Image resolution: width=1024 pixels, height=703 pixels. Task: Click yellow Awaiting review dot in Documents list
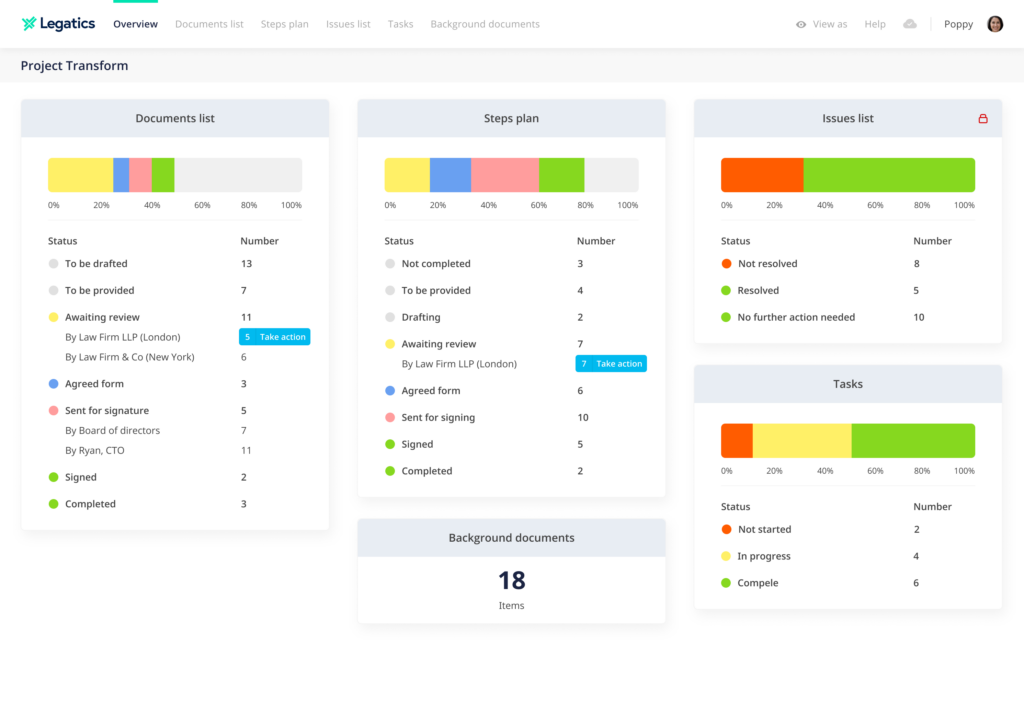click(x=53, y=317)
